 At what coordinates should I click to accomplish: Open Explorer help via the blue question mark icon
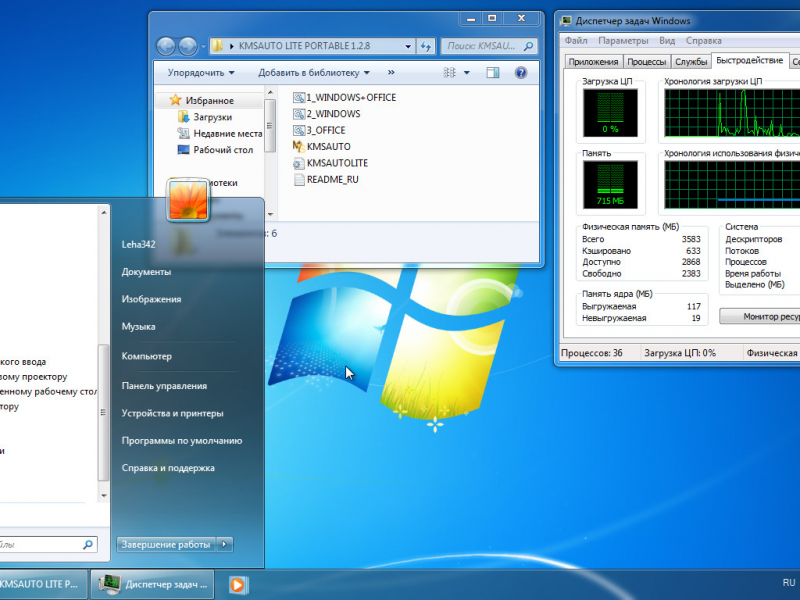520,72
